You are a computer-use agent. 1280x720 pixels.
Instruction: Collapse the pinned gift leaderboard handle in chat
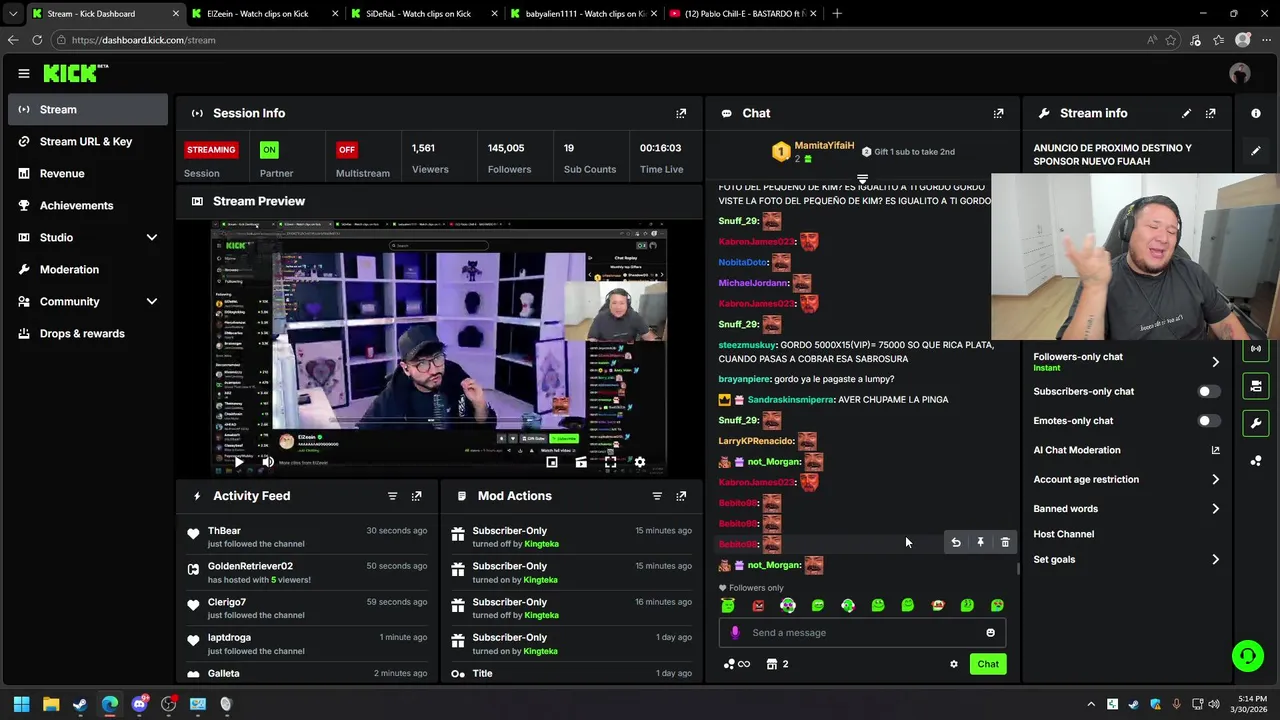(862, 179)
